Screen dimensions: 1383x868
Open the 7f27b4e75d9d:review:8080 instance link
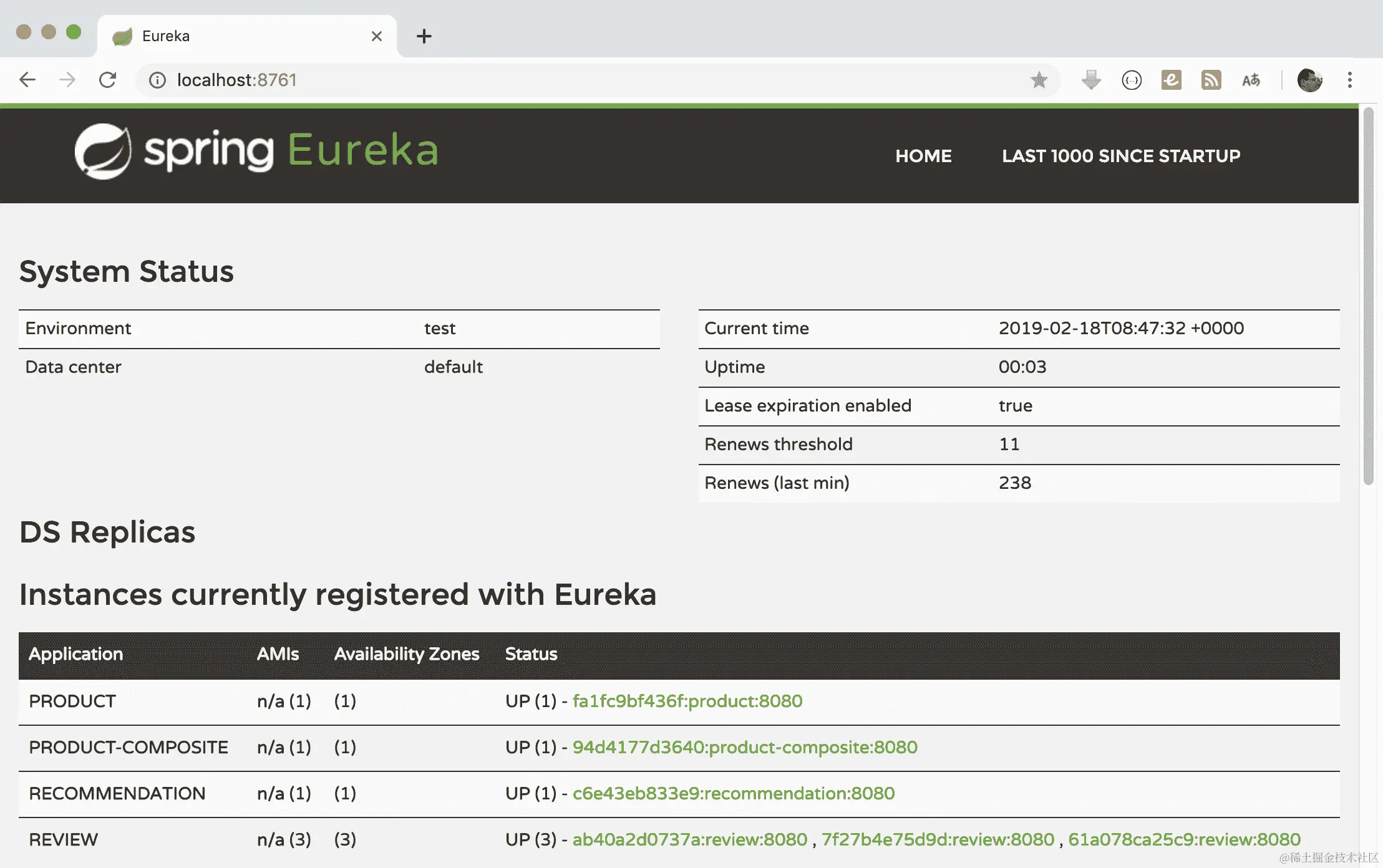(x=937, y=839)
